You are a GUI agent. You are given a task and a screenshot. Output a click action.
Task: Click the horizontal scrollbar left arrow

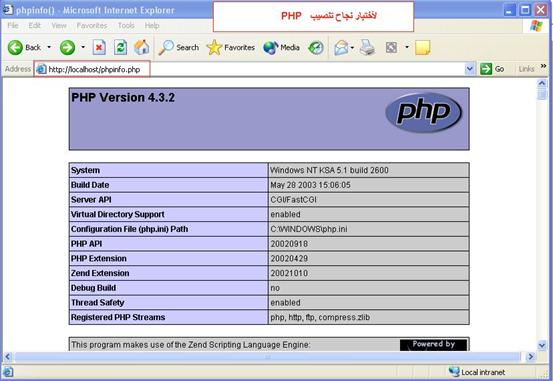click(x=8, y=357)
